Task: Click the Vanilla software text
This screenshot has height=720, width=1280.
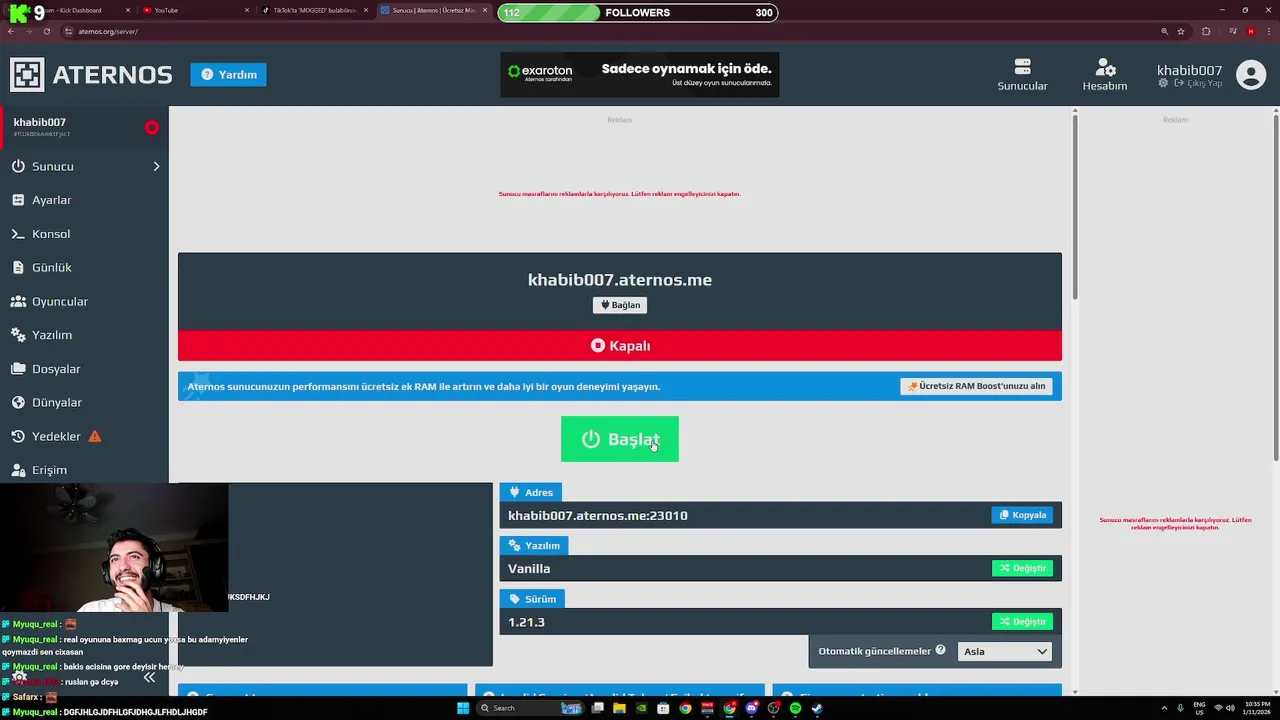Action: [529, 569]
